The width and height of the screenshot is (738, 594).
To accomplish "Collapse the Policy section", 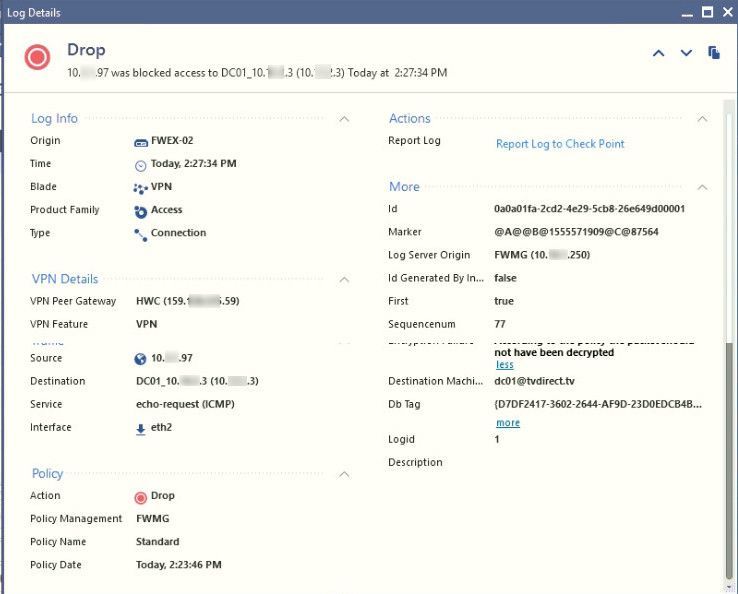I will [344, 474].
